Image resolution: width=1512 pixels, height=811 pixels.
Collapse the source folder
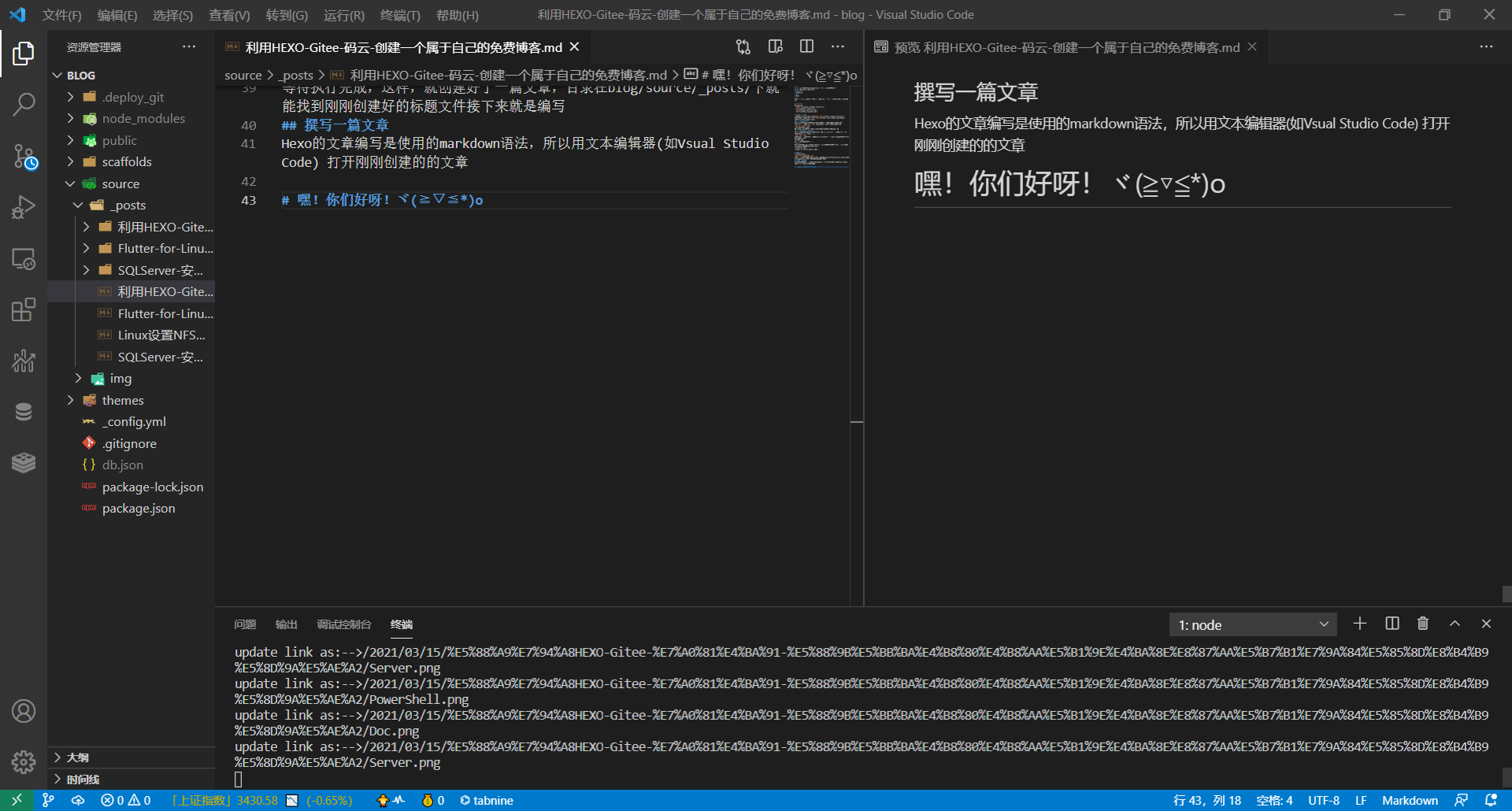(131, 183)
